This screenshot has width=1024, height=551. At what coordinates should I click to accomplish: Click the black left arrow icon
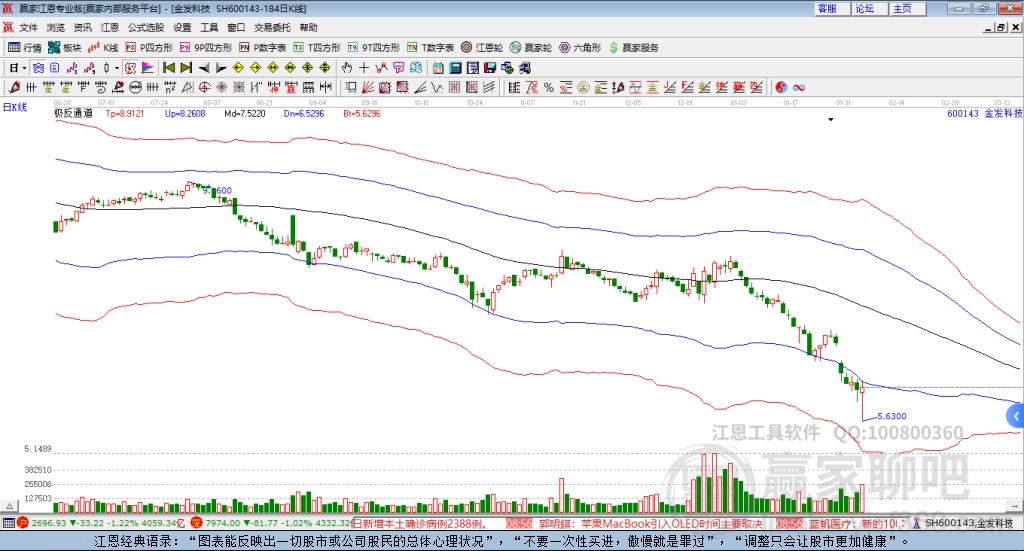tap(204, 68)
